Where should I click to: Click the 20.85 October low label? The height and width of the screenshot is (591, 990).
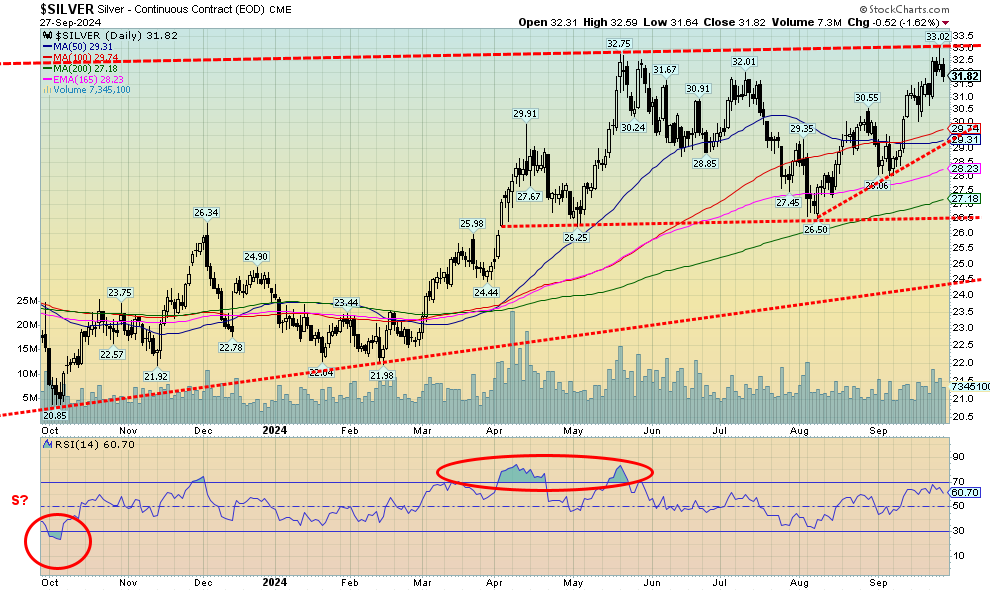(54, 414)
